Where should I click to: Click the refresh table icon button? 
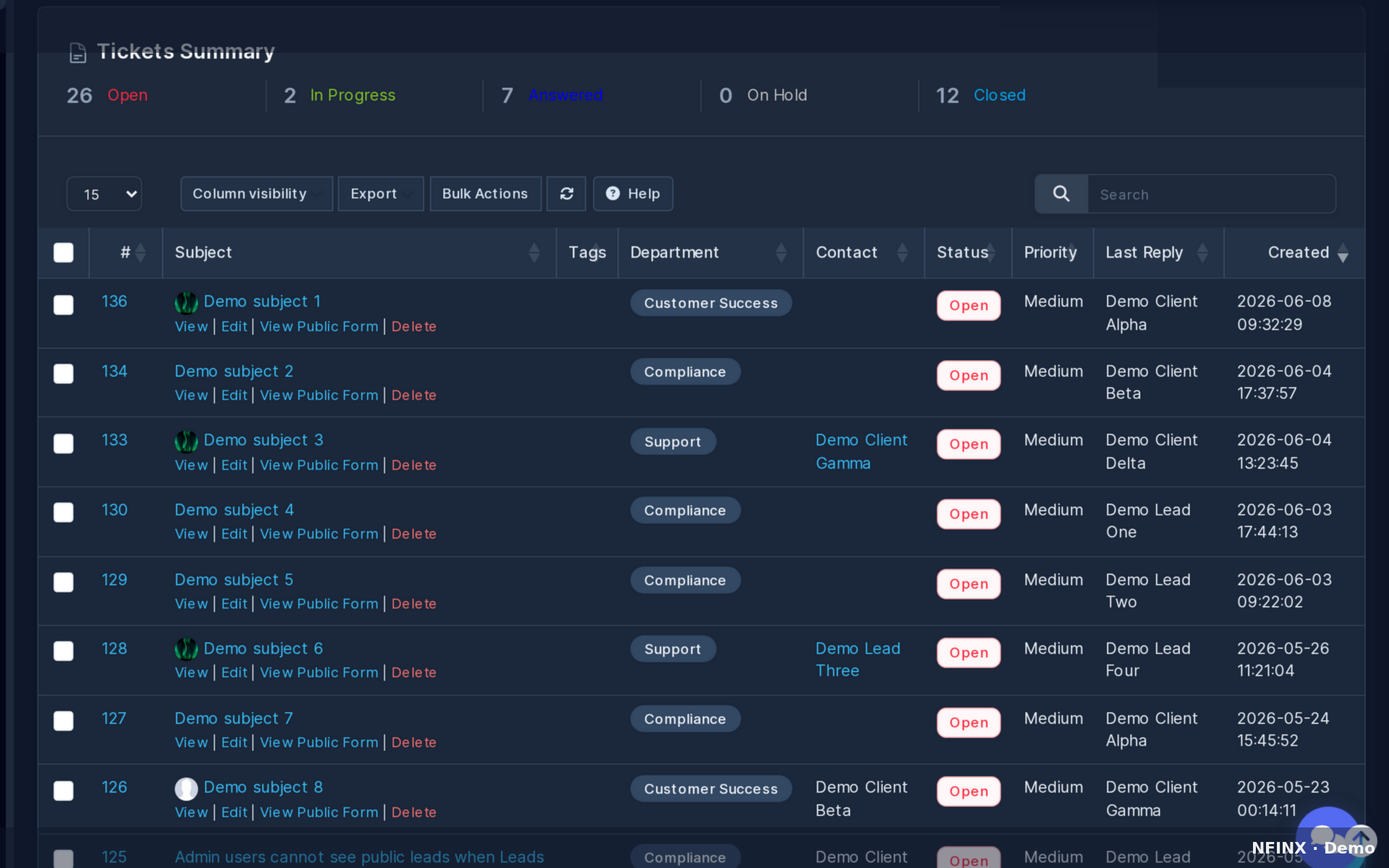coord(566,194)
